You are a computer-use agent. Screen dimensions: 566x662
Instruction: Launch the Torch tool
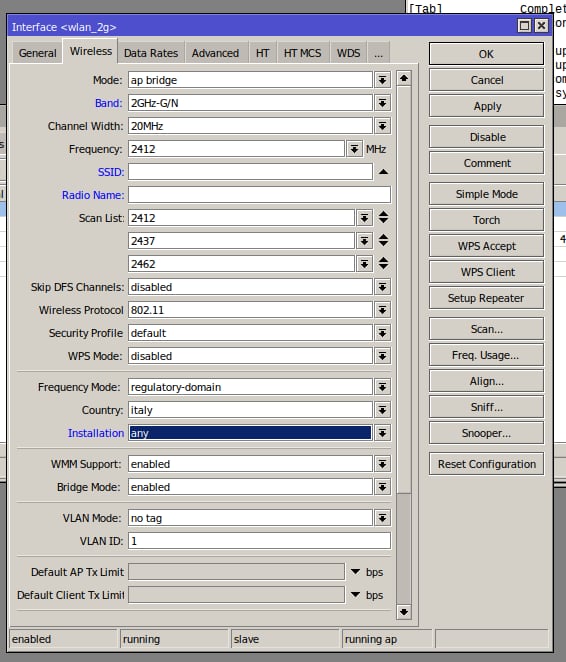(486, 220)
